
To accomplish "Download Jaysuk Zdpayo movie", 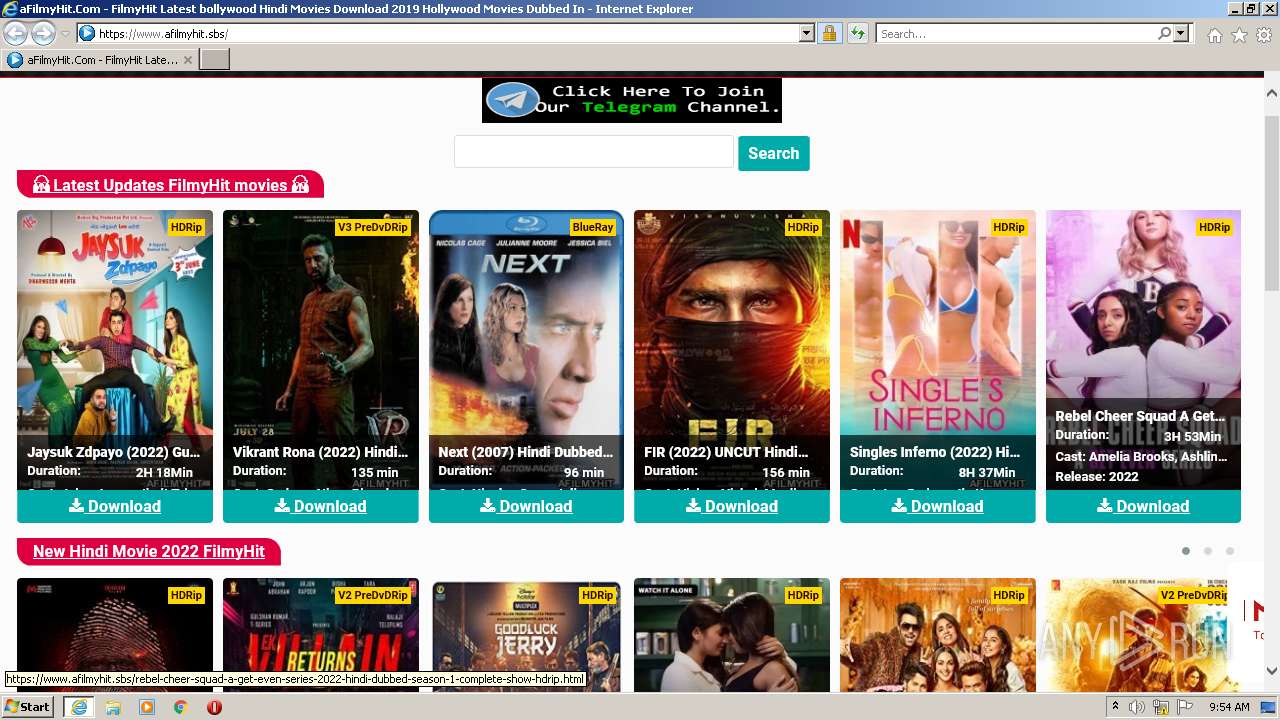I will [x=115, y=506].
